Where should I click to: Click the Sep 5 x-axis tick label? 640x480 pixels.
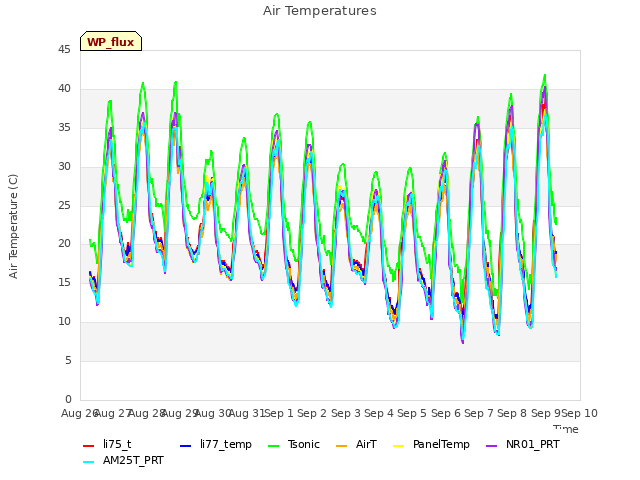point(412,413)
